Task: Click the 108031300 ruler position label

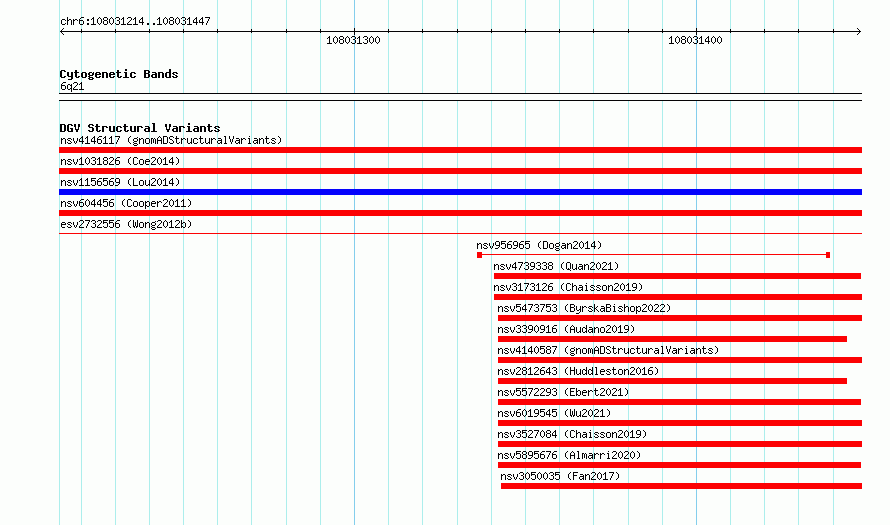Action: click(353, 40)
